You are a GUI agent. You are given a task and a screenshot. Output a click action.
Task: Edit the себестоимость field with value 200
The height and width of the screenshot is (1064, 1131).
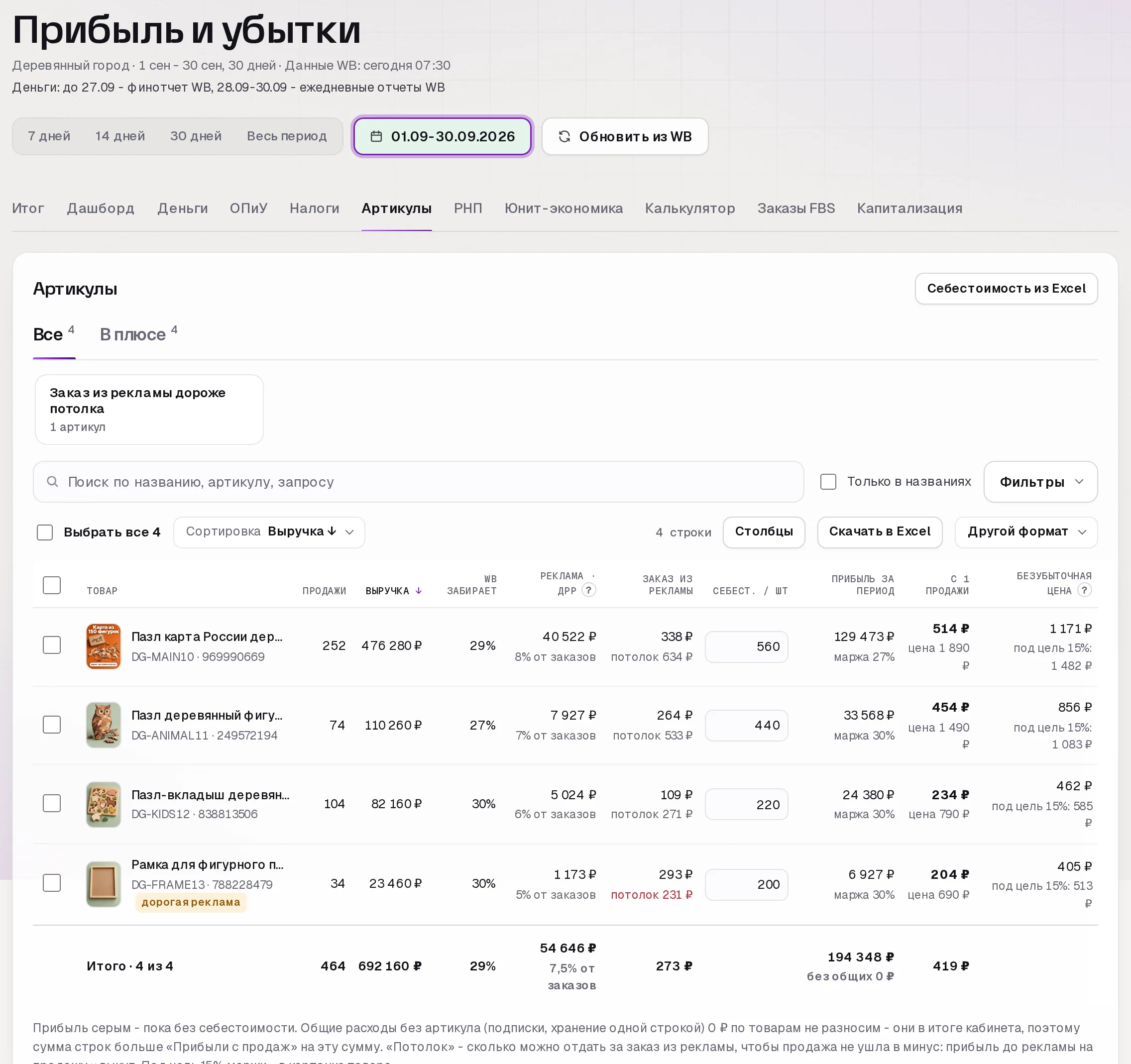[746, 884]
